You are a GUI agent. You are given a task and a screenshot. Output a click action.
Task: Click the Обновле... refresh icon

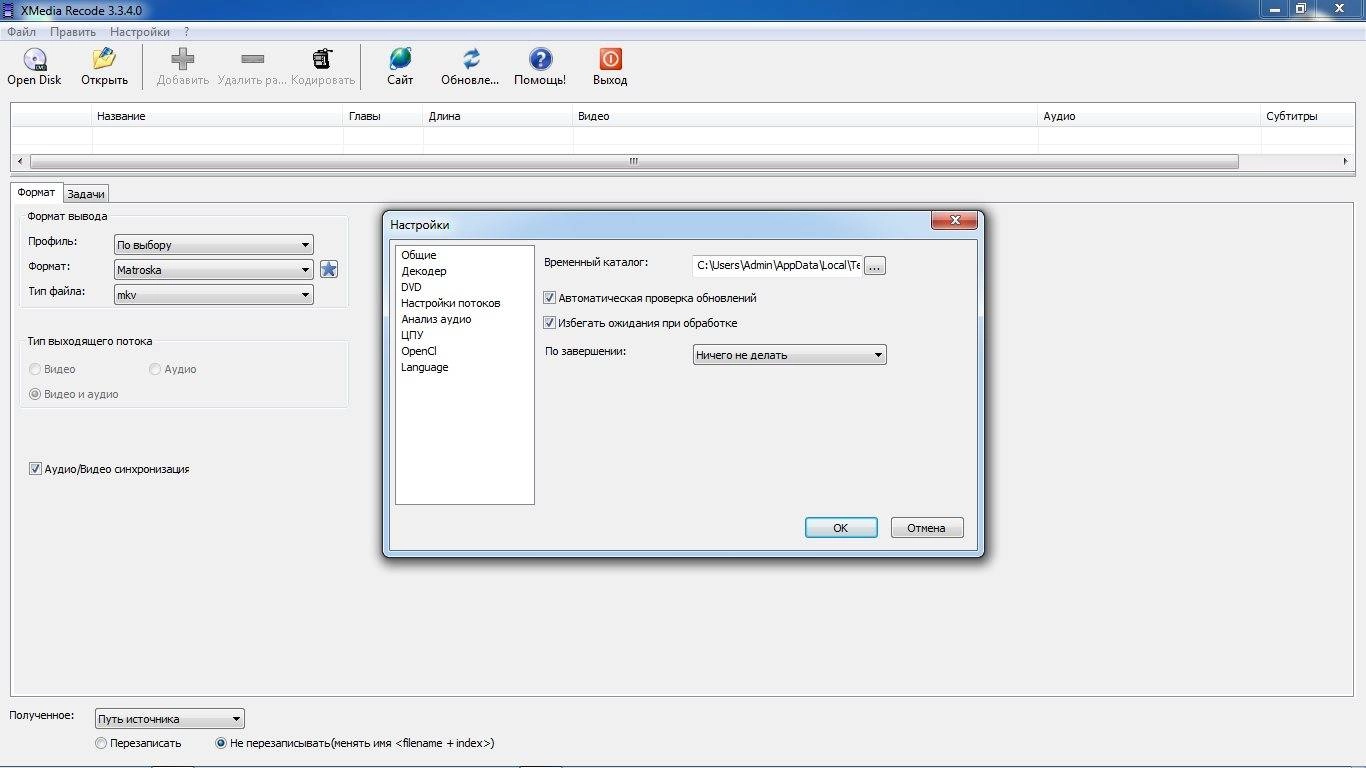(471, 59)
